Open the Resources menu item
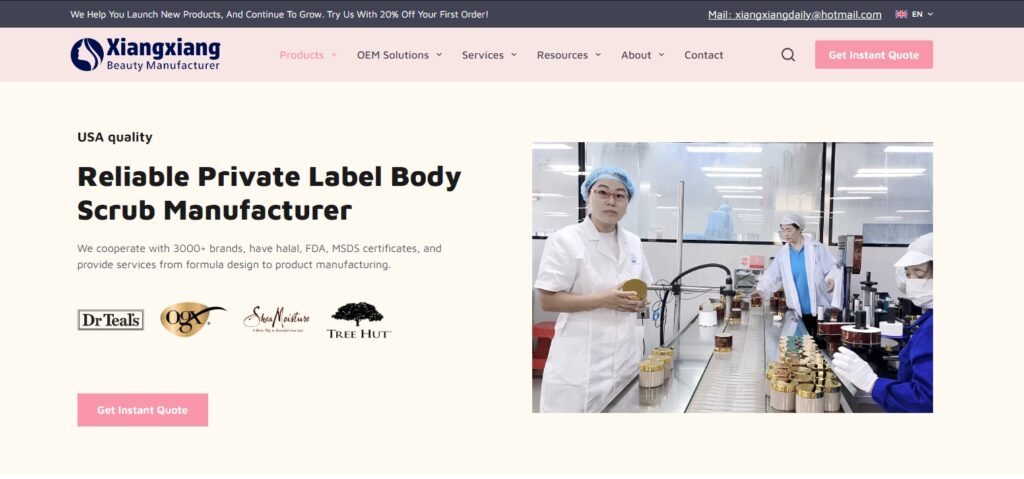1024x479 pixels. point(562,55)
